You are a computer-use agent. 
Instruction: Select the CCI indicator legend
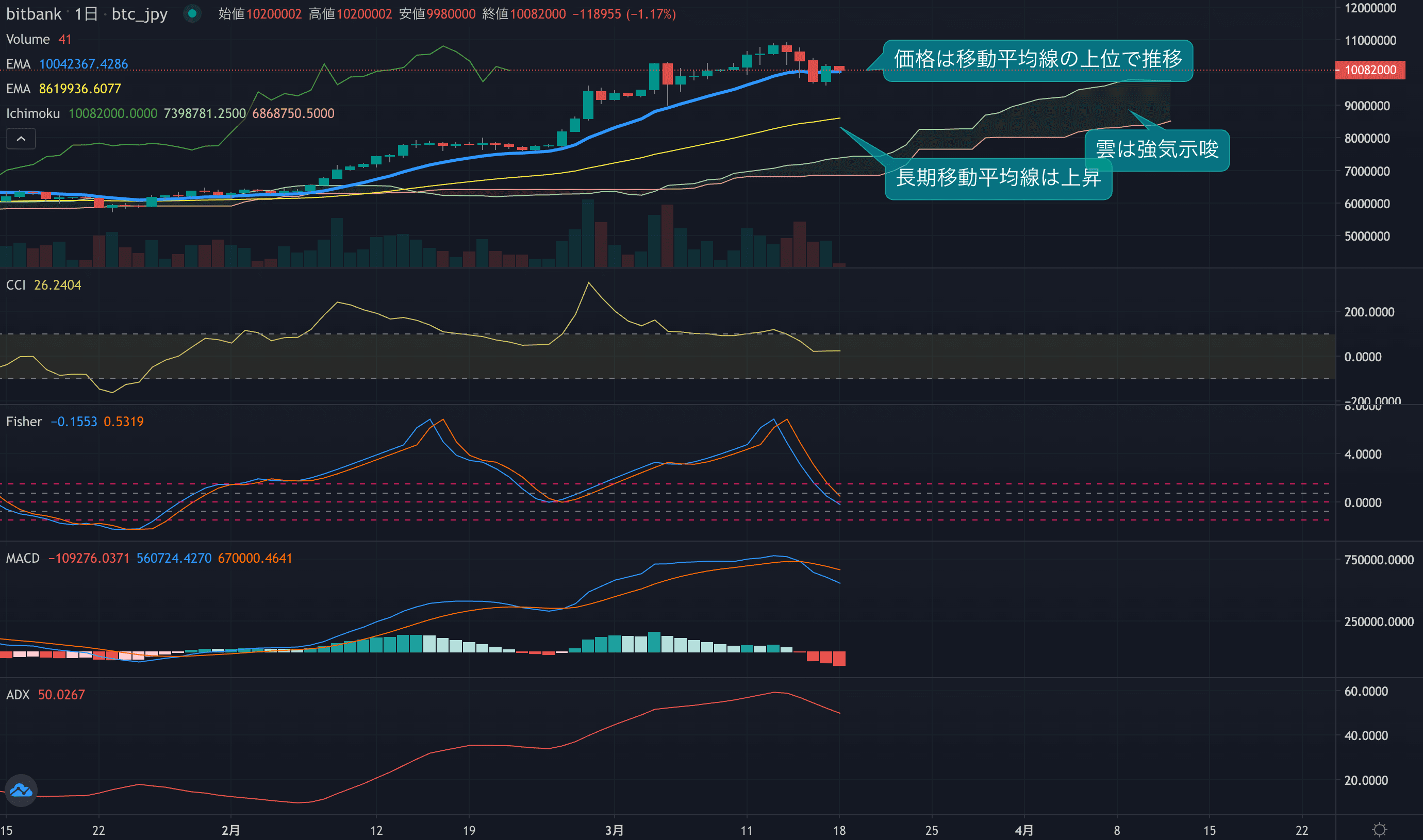[x=16, y=284]
